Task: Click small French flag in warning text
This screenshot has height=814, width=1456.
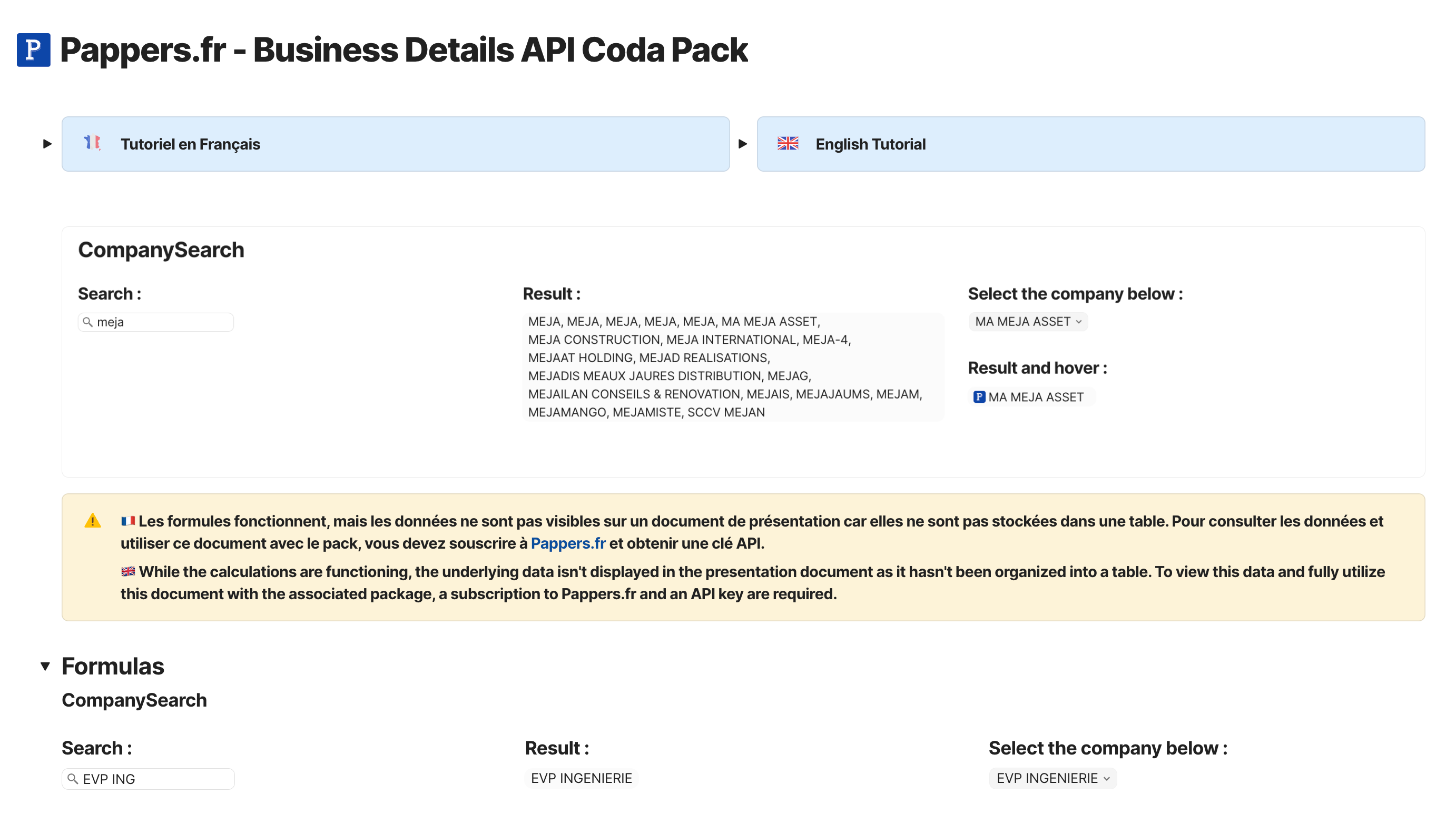Action: pyautogui.click(x=127, y=521)
